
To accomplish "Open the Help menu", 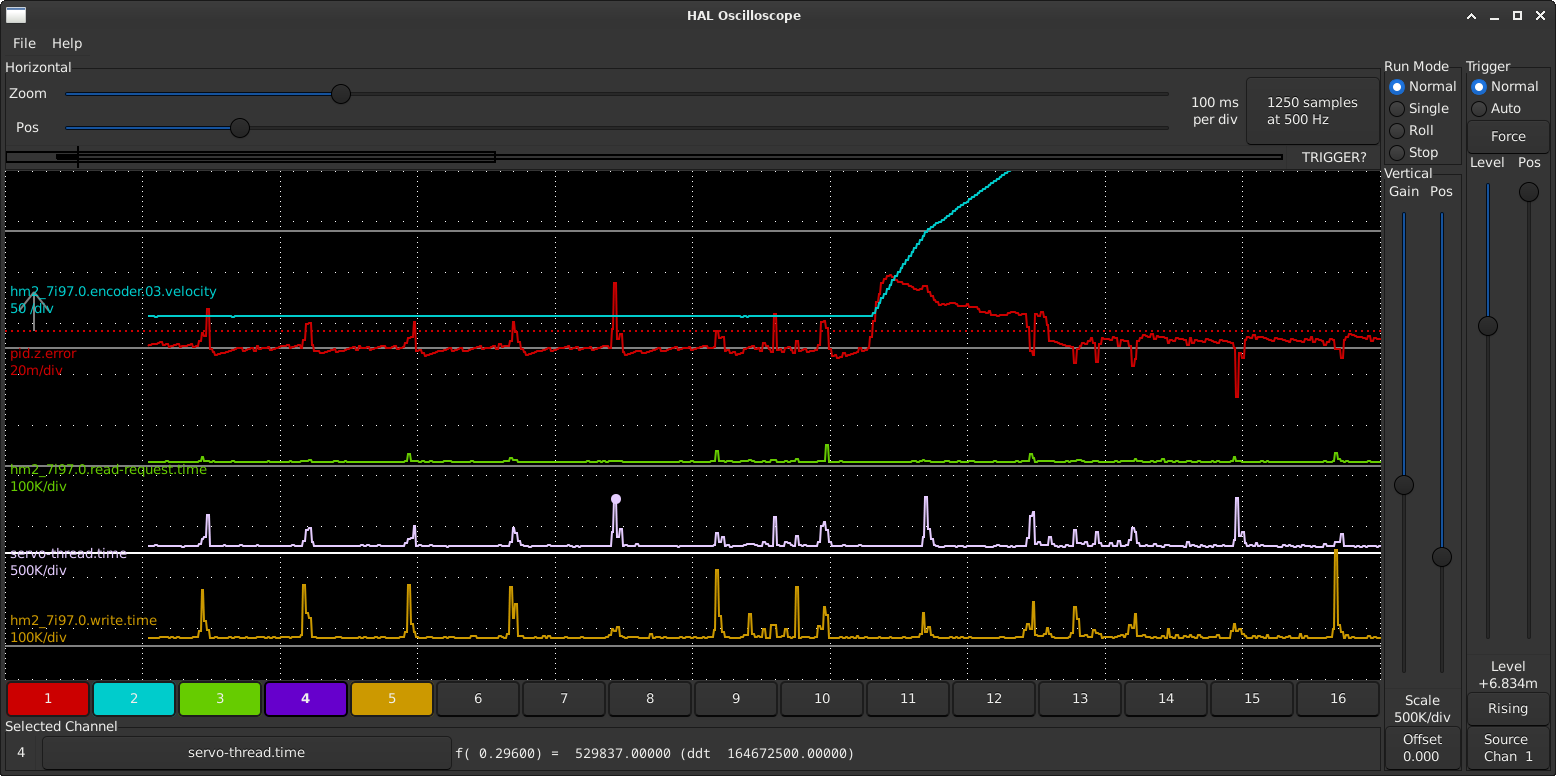I will coord(67,43).
